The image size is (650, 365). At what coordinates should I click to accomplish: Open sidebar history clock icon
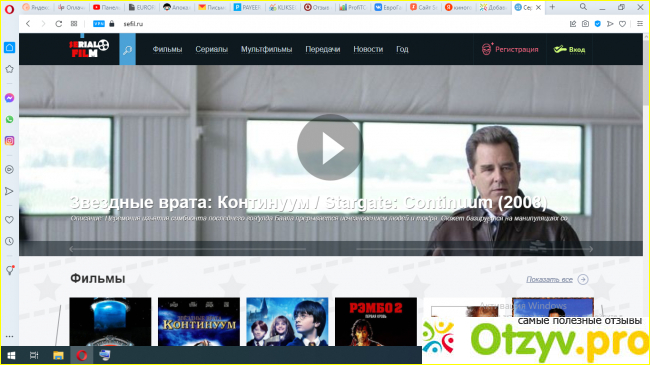tap(9, 241)
